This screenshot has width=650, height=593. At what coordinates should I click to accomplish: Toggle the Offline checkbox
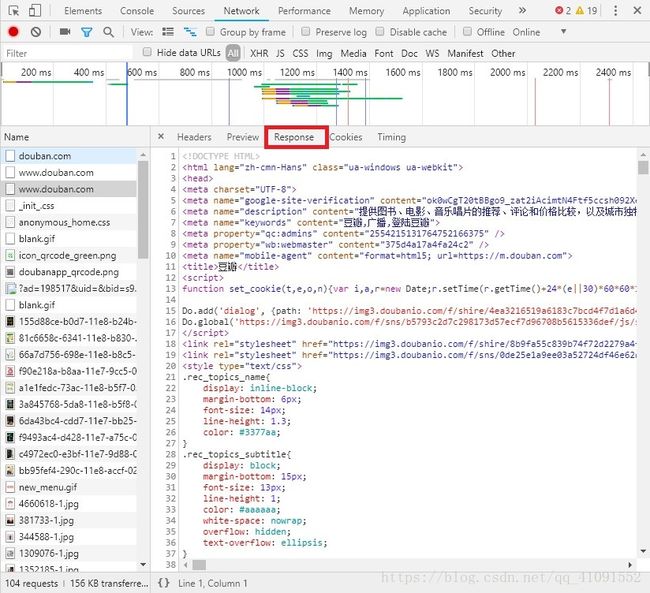pyautogui.click(x=467, y=32)
